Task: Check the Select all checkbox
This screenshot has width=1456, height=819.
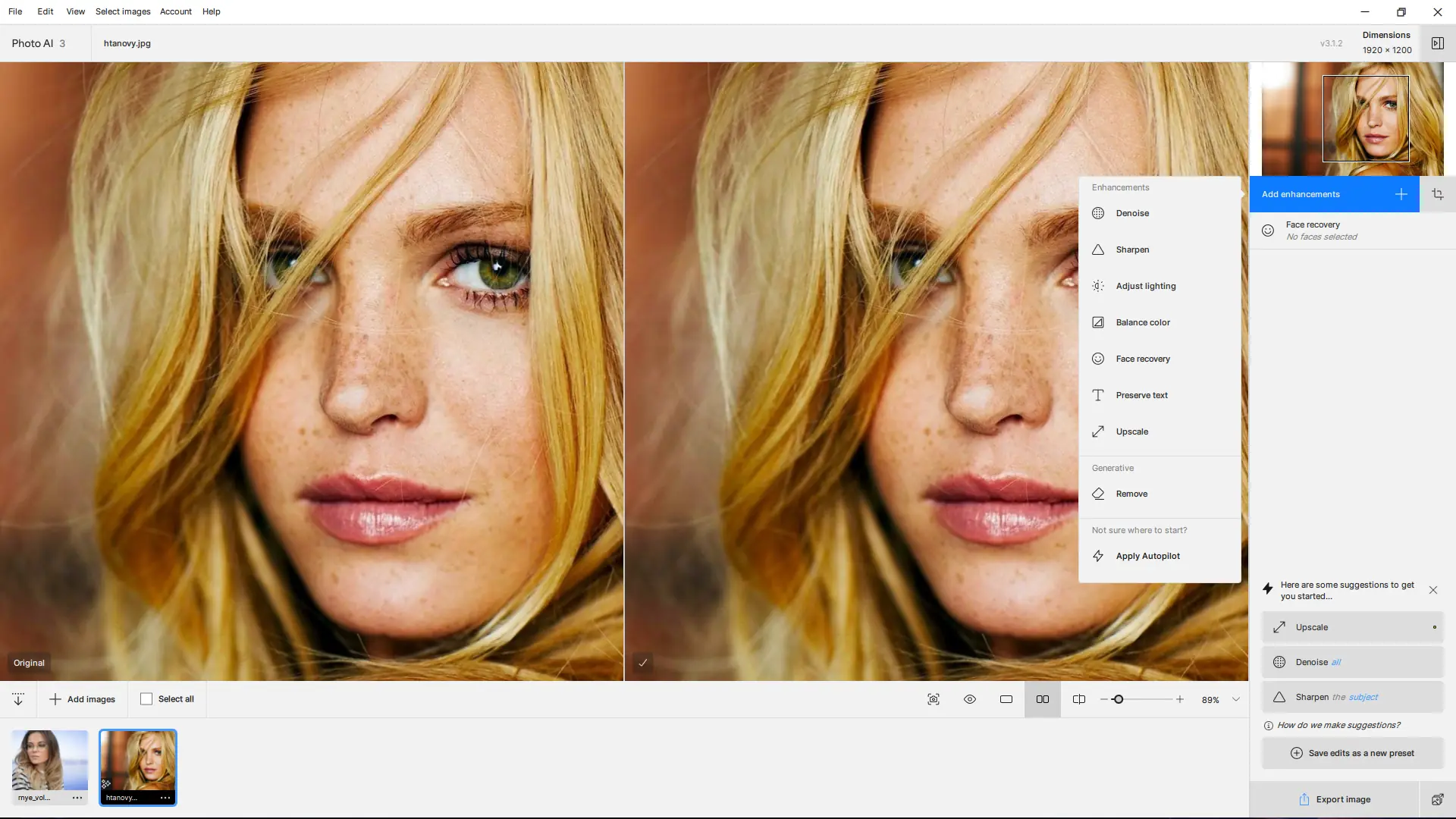Action: point(146,699)
